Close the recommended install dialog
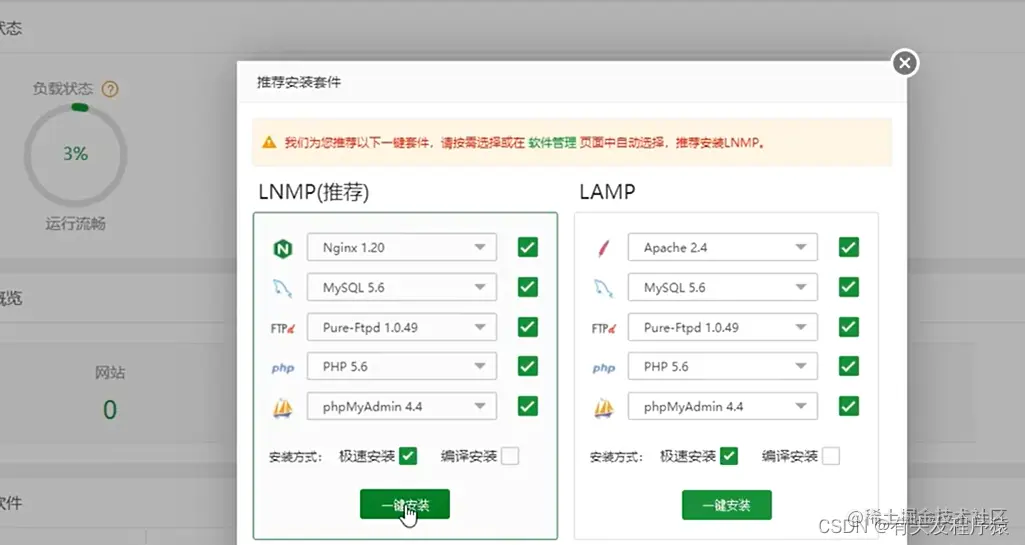Image resolution: width=1025 pixels, height=545 pixels. click(905, 63)
